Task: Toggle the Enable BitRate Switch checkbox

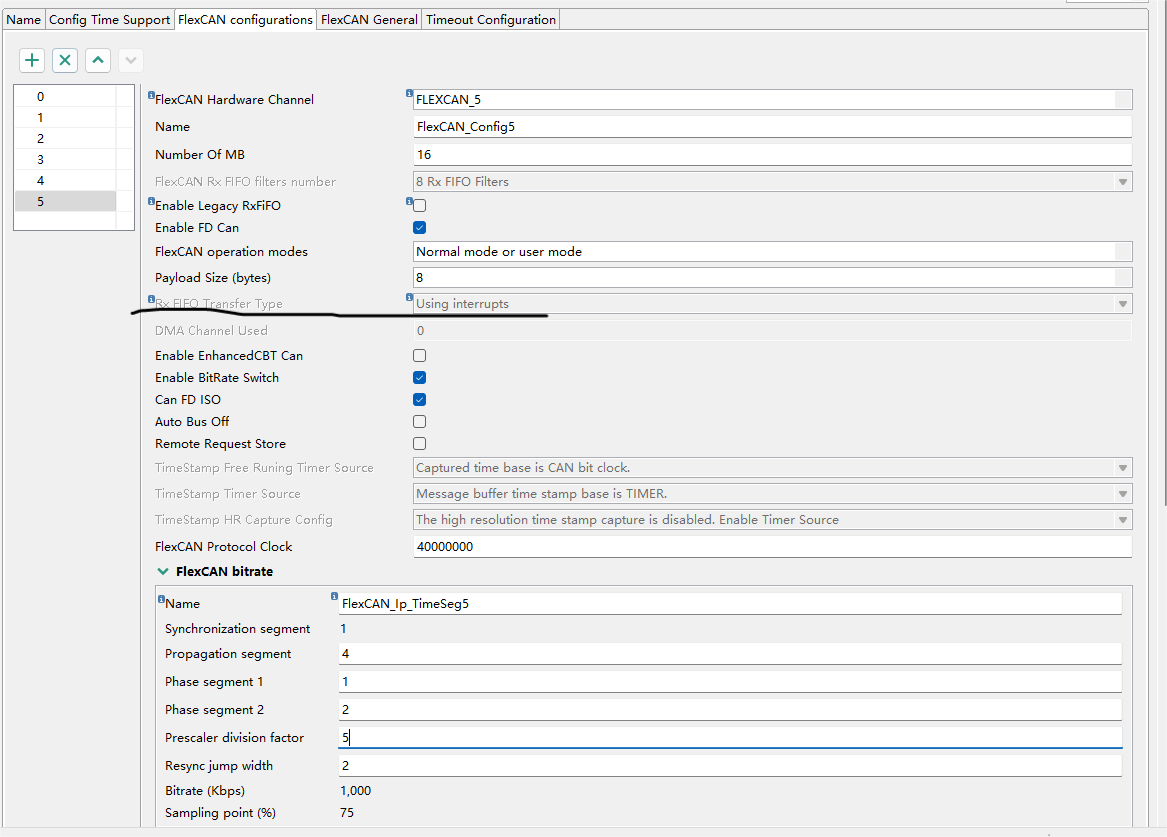Action: pyautogui.click(x=420, y=378)
